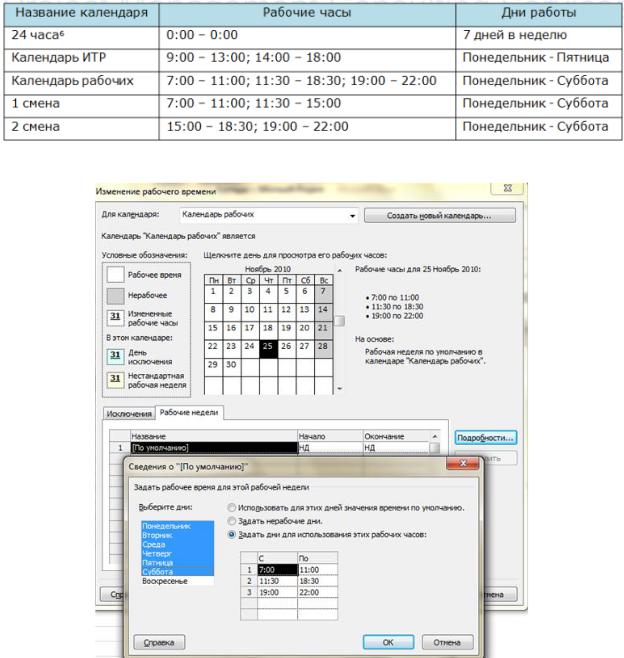Select 'Задать дни для использования этих рабочих часов' option
Viewport: 624px width, 658px height.
[x=231, y=535]
